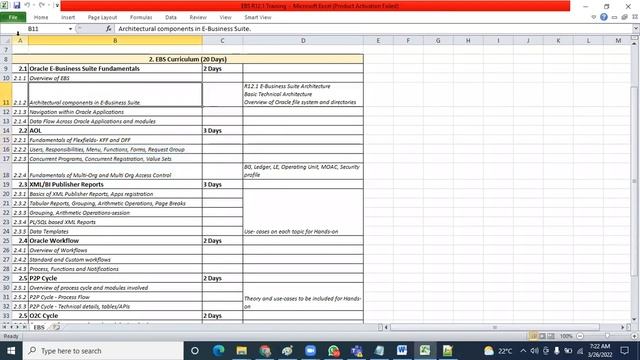Select column B header

(x=115, y=40)
